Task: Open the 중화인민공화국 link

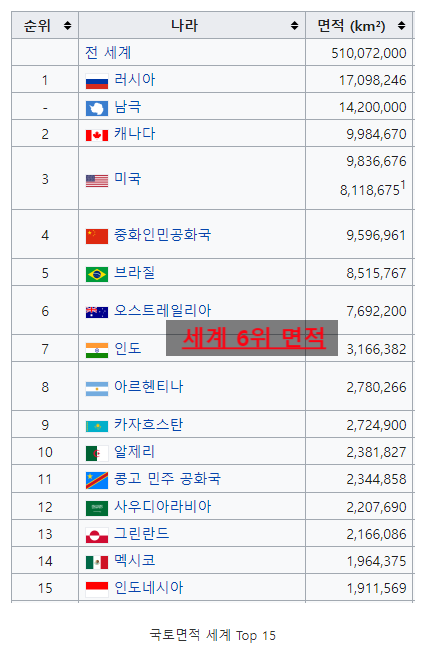Action: [163, 235]
